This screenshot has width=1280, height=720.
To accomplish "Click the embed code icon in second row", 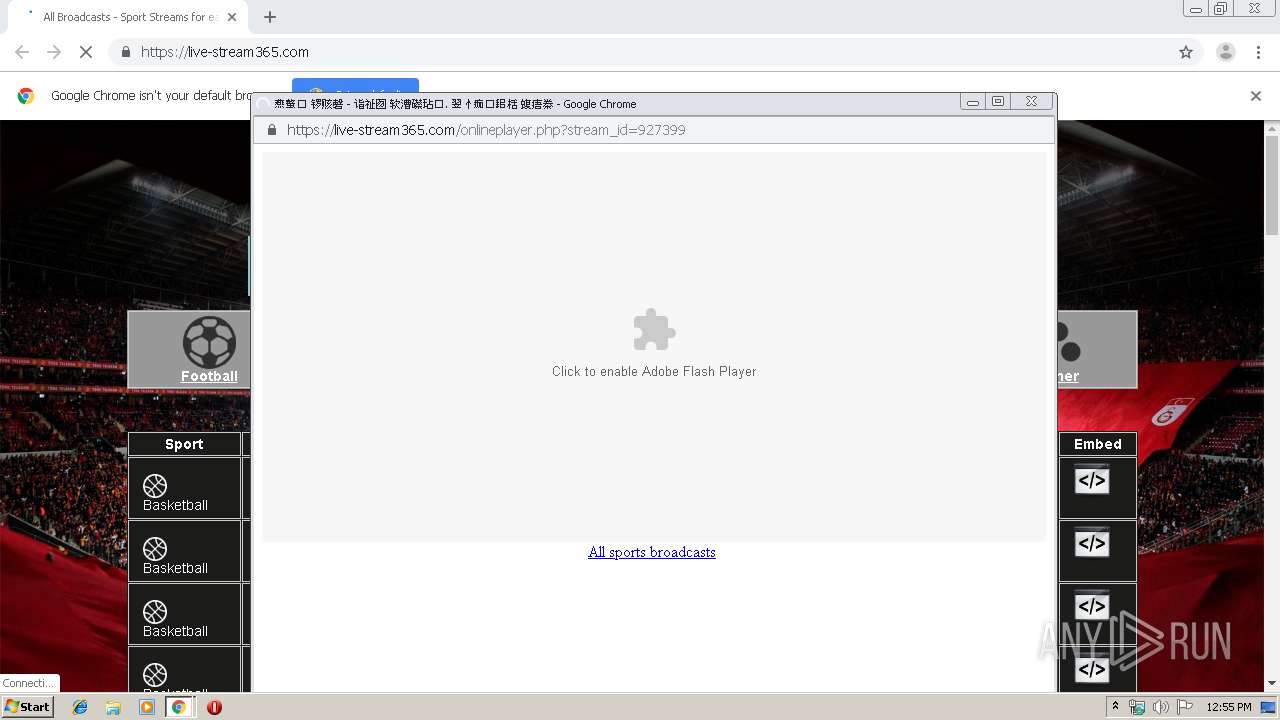I will [1092, 544].
